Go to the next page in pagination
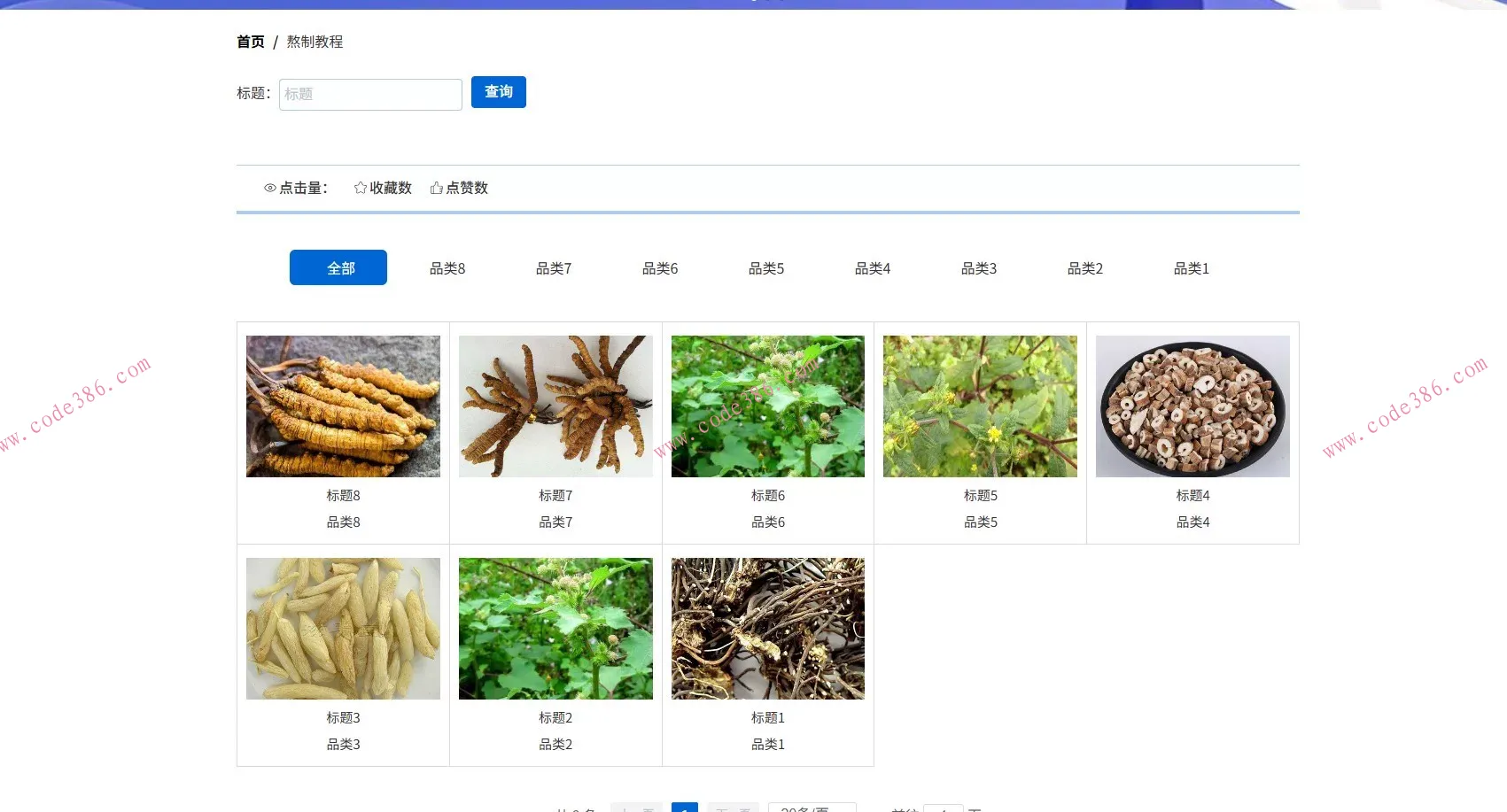The image size is (1507, 812). [733, 808]
